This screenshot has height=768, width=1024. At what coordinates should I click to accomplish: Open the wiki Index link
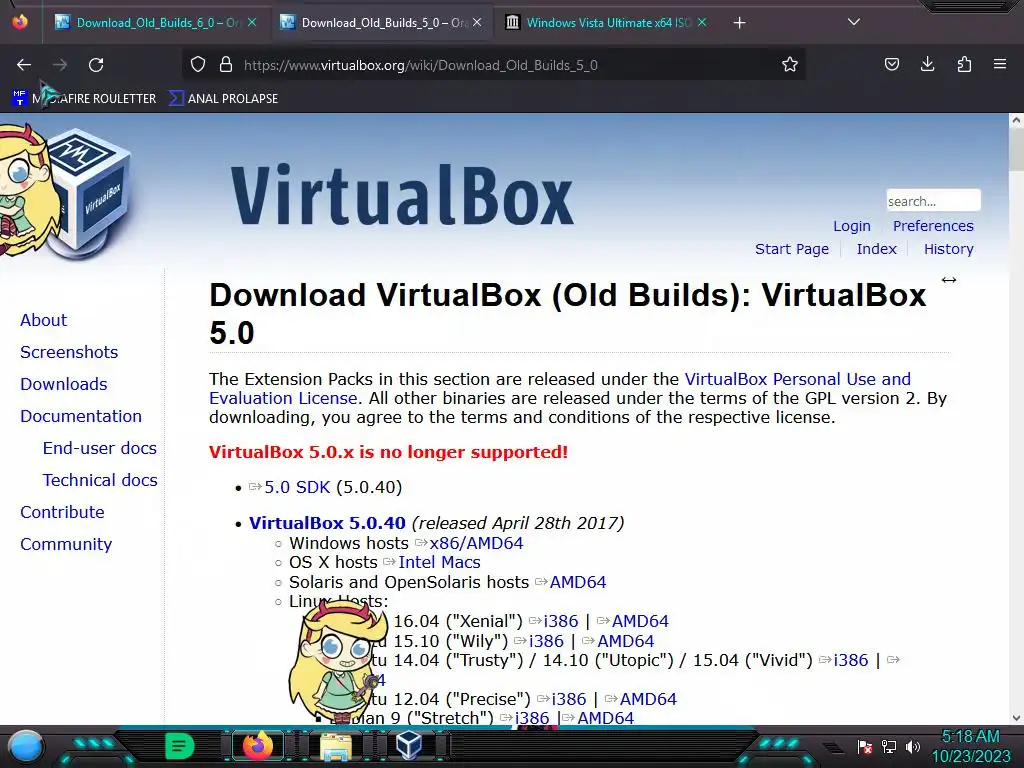[x=876, y=249]
